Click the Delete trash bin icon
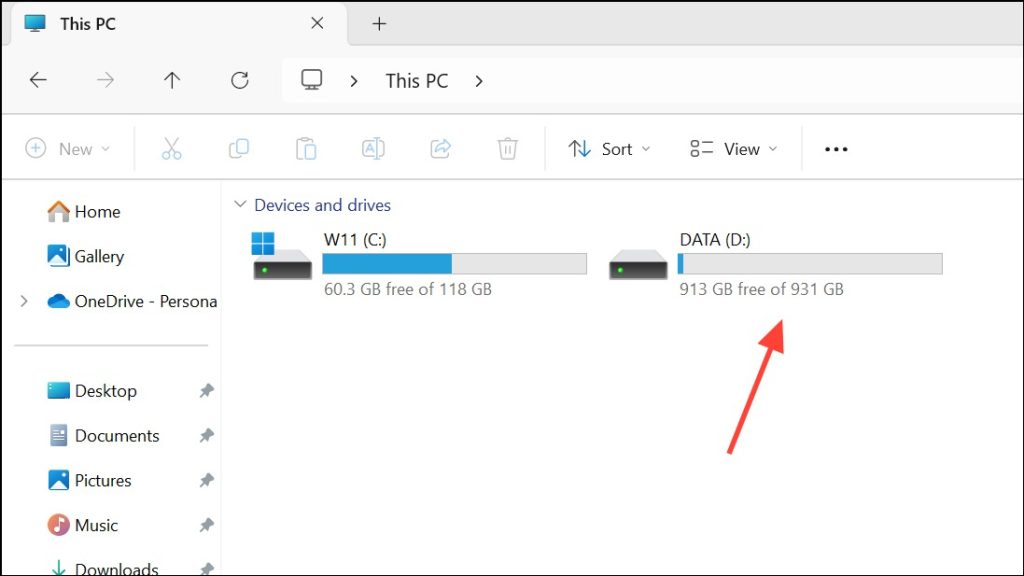1024x576 pixels. coord(507,149)
